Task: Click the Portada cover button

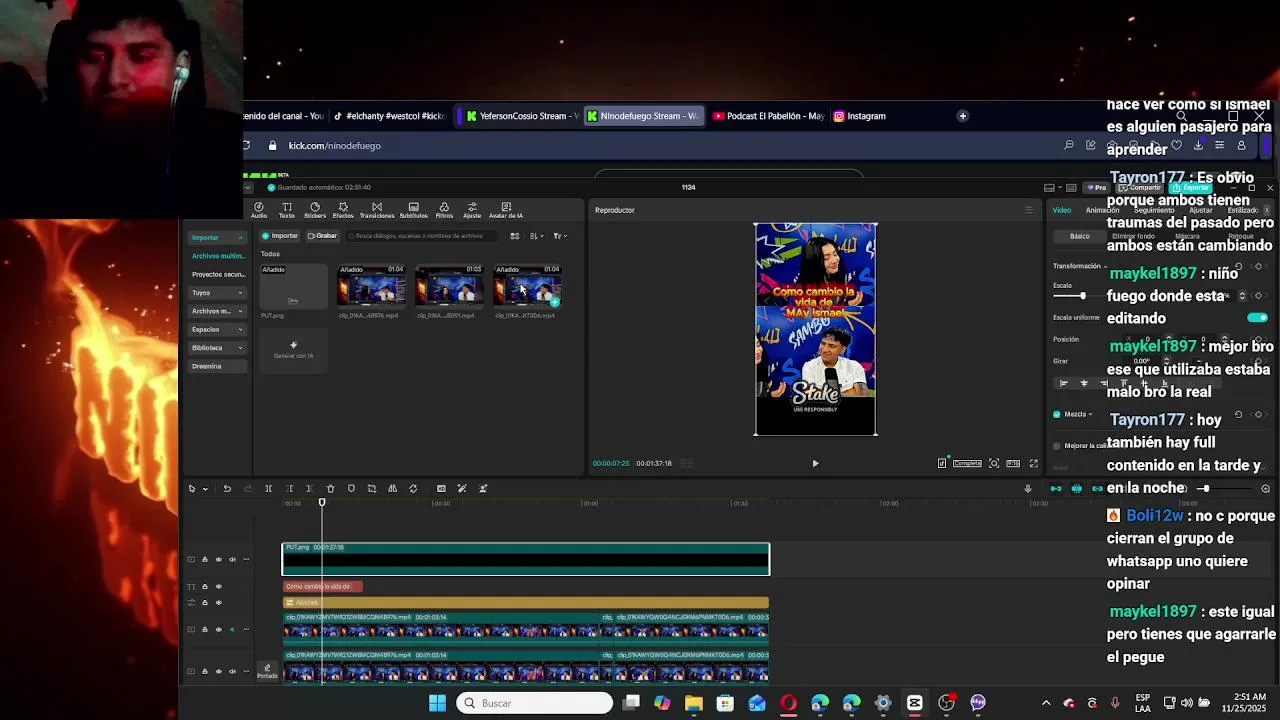Action: click(267, 671)
